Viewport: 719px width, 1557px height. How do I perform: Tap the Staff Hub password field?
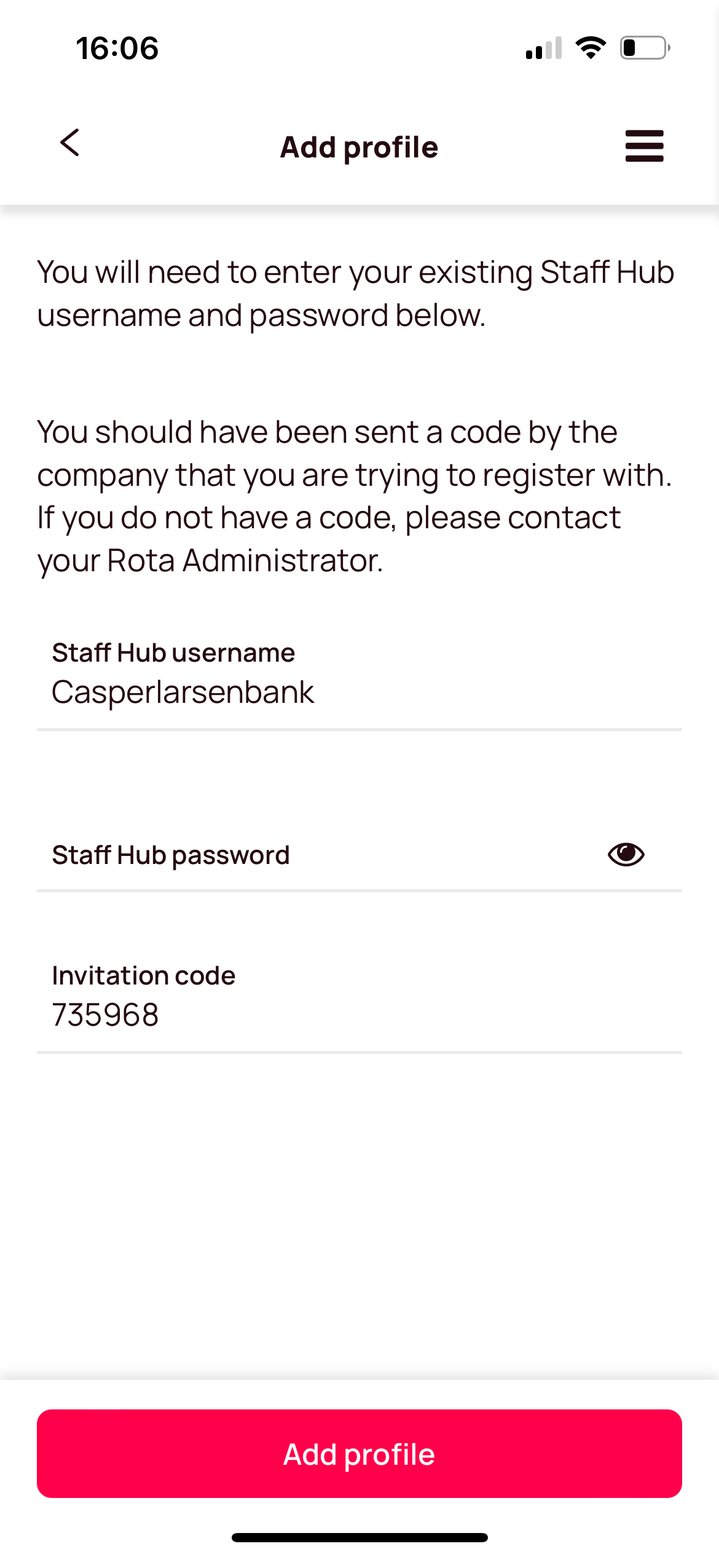[300, 860]
